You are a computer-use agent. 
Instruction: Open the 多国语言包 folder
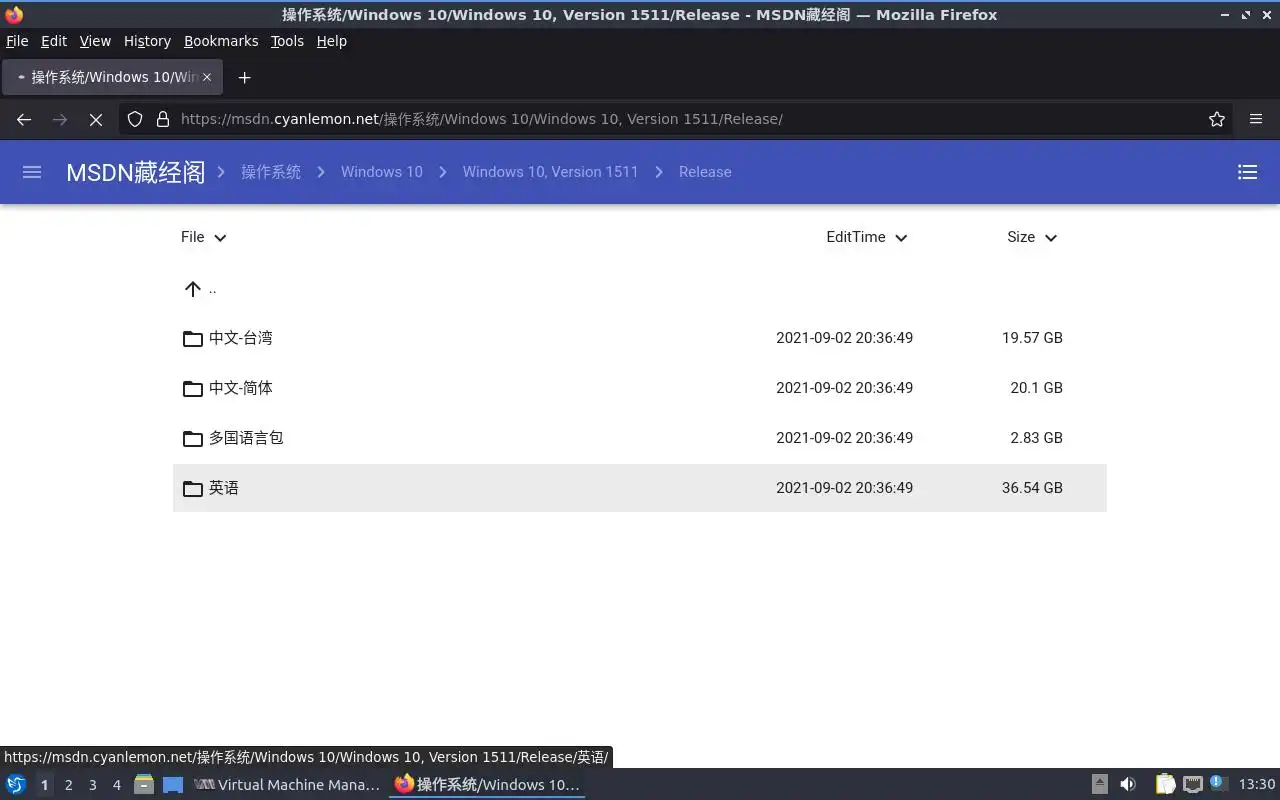point(640,438)
